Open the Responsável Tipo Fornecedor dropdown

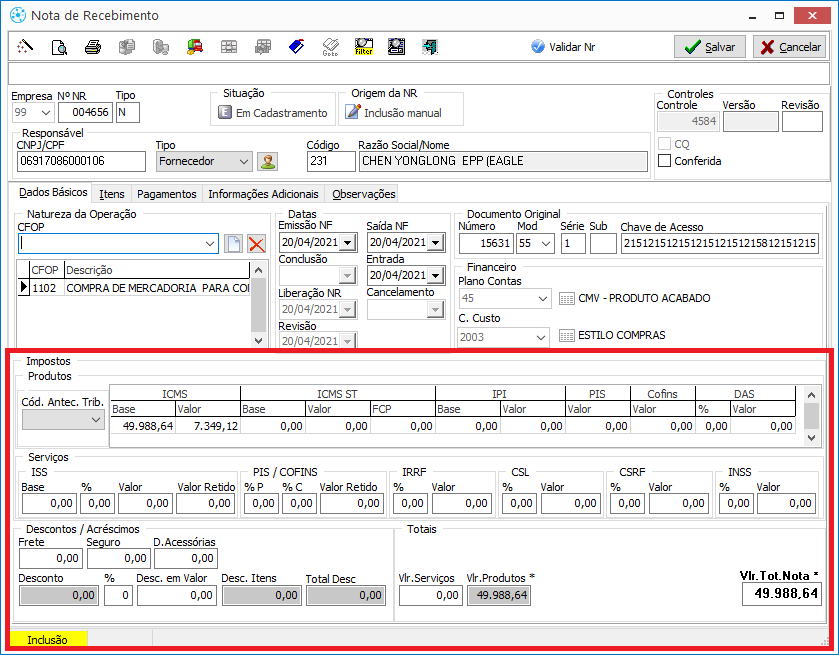pyautogui.click(x=243, y=161)
